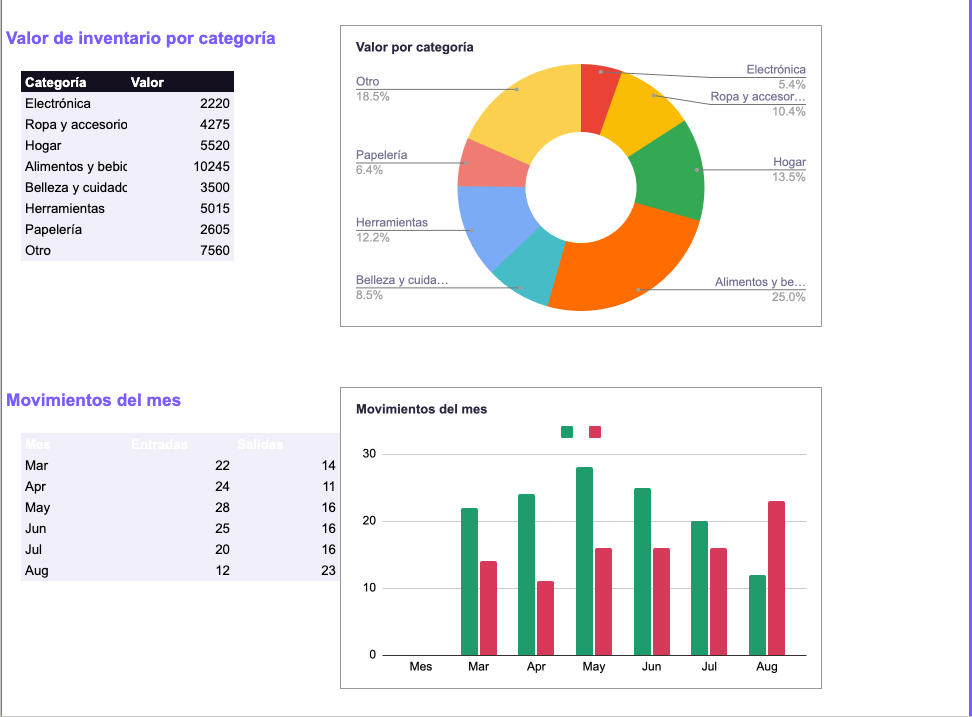The height and width of the screenshot is (717, 972).
Task: Click the 'Mes' x-axis label
Action: pyautogui.click(x=420, y=667)
